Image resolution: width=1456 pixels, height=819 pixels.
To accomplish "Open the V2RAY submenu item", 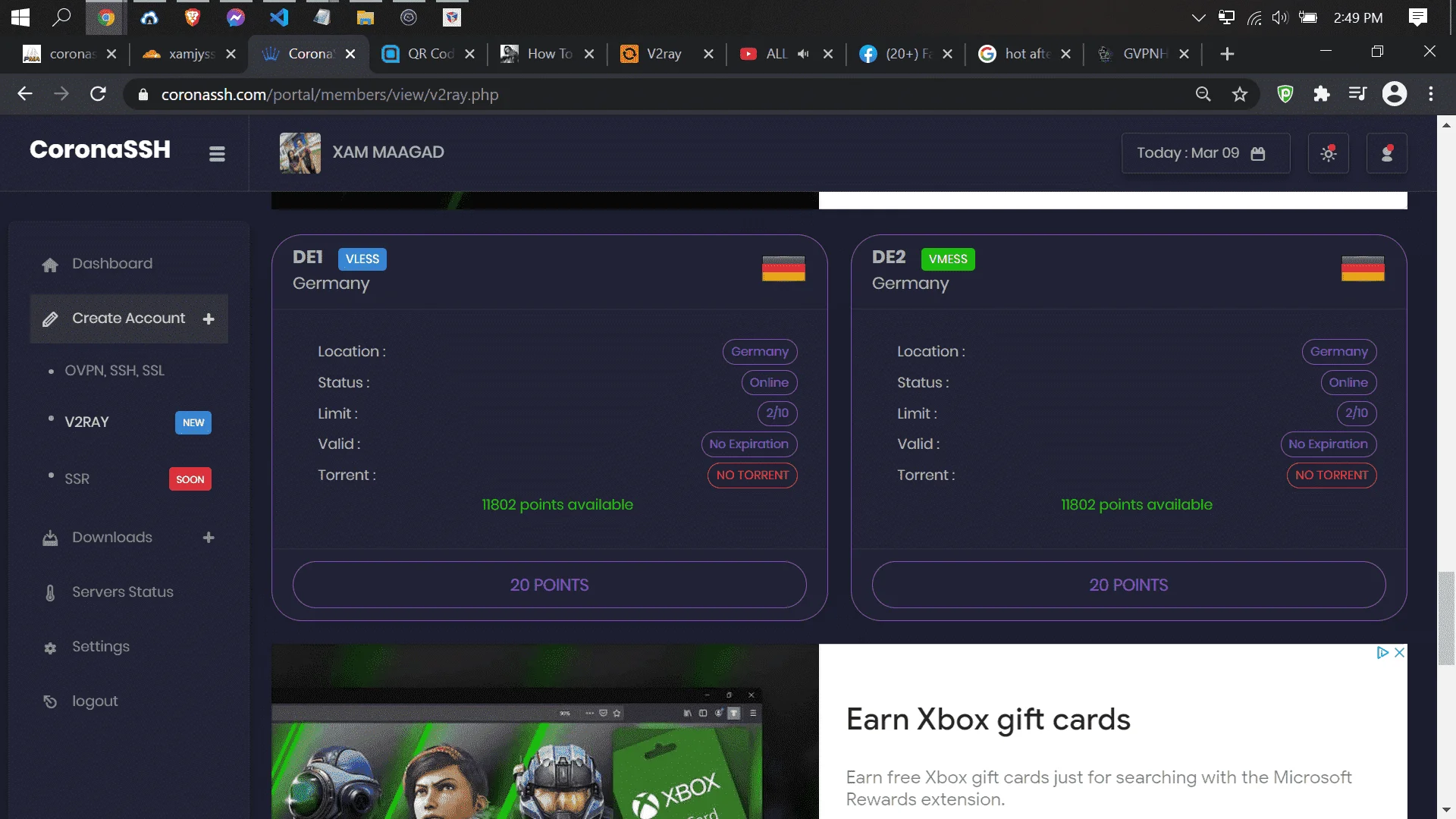I will click(x=86, y=422).
